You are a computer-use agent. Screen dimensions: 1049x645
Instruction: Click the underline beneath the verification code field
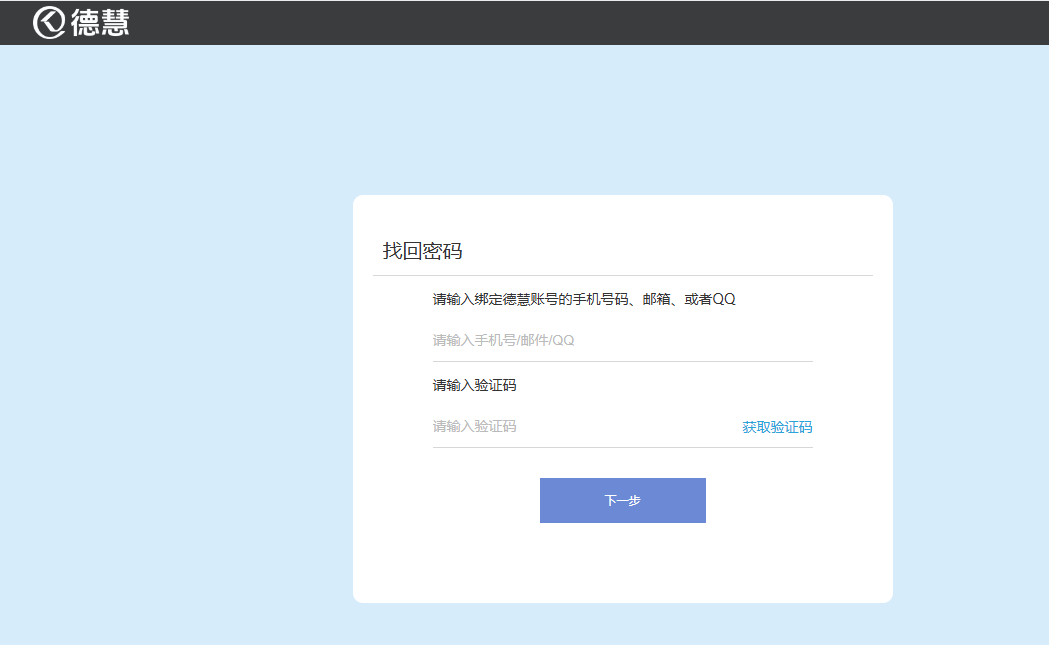622,447
